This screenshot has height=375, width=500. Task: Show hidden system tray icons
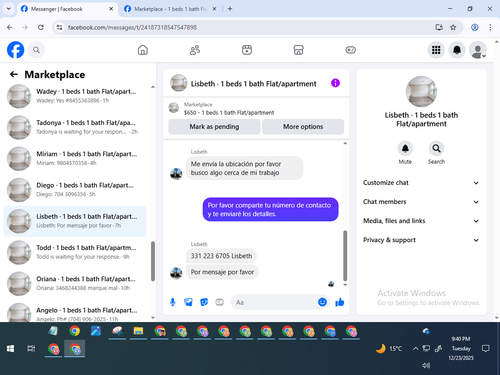tap(415, 349)
